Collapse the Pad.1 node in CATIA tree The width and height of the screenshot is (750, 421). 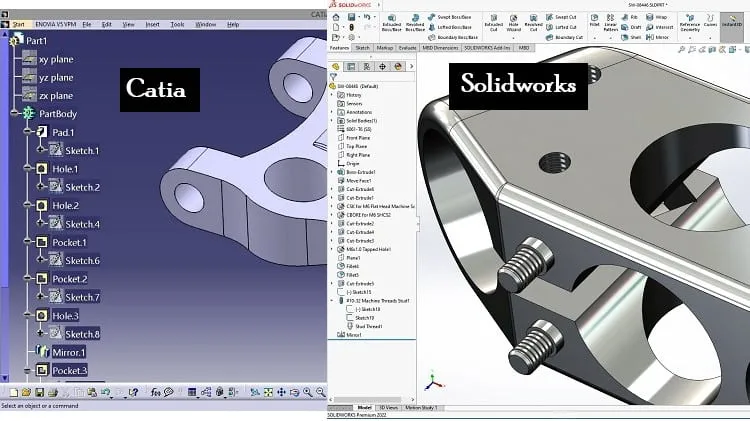pyautogui.click(x=27, y=132)
